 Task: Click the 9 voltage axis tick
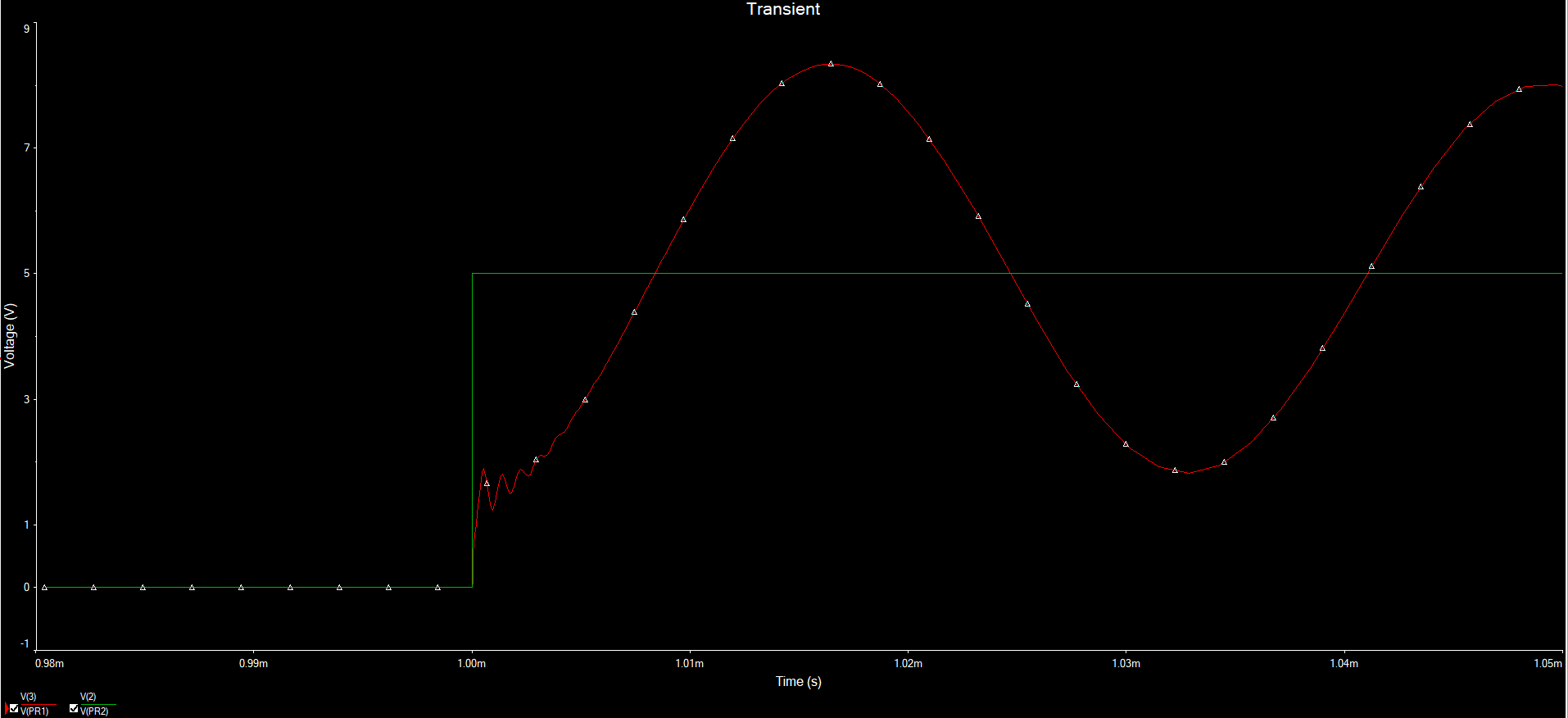click(27, 29)
